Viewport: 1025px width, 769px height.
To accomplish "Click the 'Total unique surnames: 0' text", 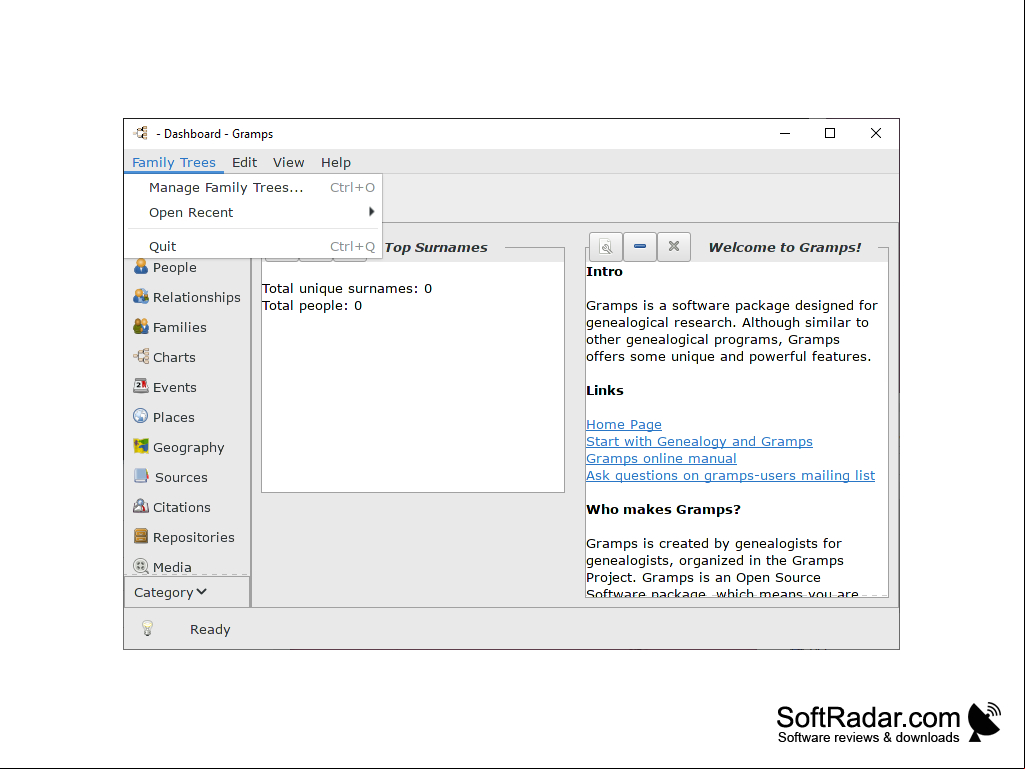I will (x=346, y=288).
